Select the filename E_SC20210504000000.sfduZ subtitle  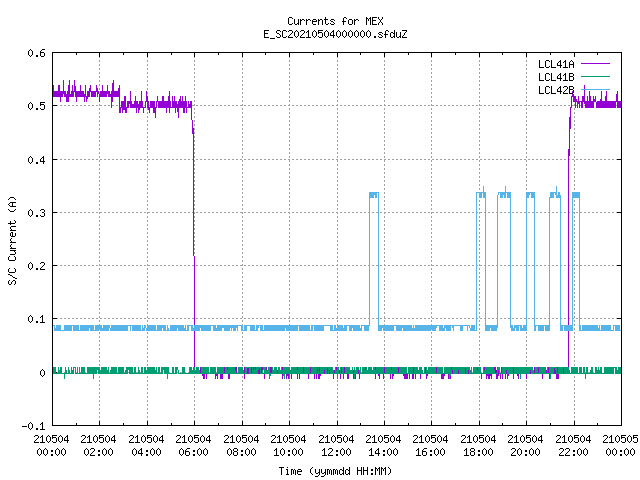pos(335,34)
